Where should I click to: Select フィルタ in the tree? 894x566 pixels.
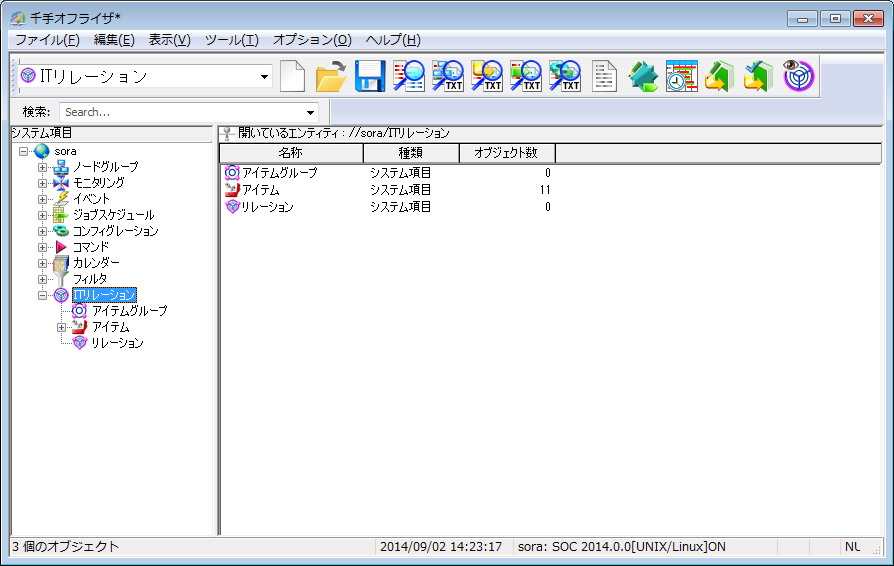click(90, 279)
